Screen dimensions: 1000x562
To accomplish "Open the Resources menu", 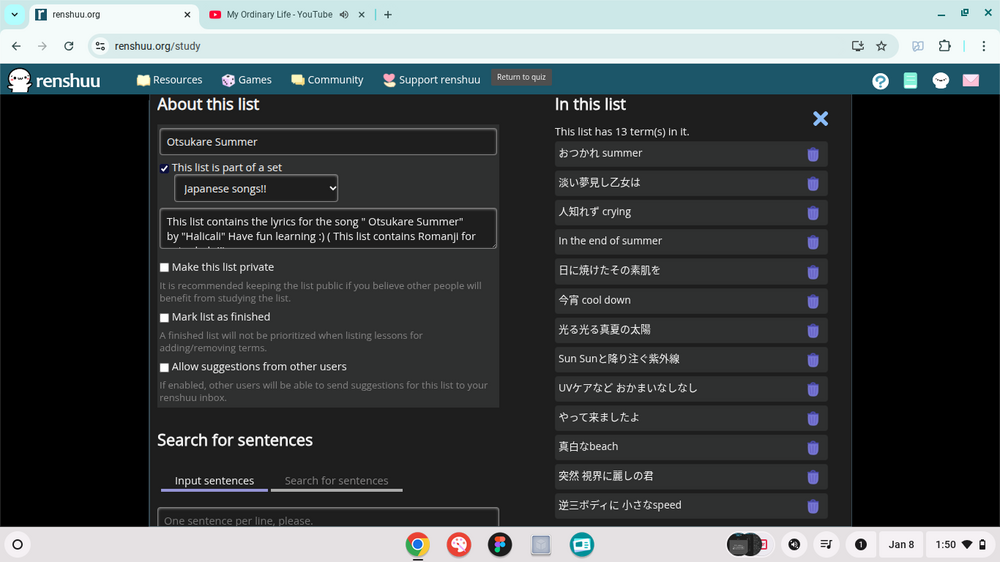I will tap(169, 80).
